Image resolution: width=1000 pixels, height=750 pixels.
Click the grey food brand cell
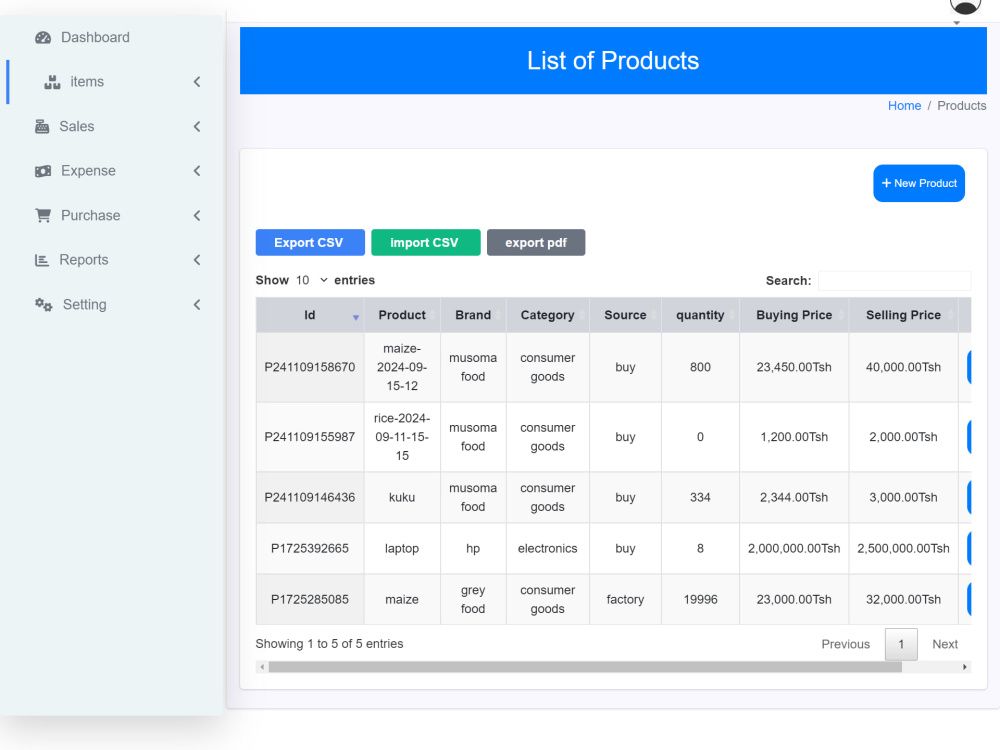click(473, 599)
